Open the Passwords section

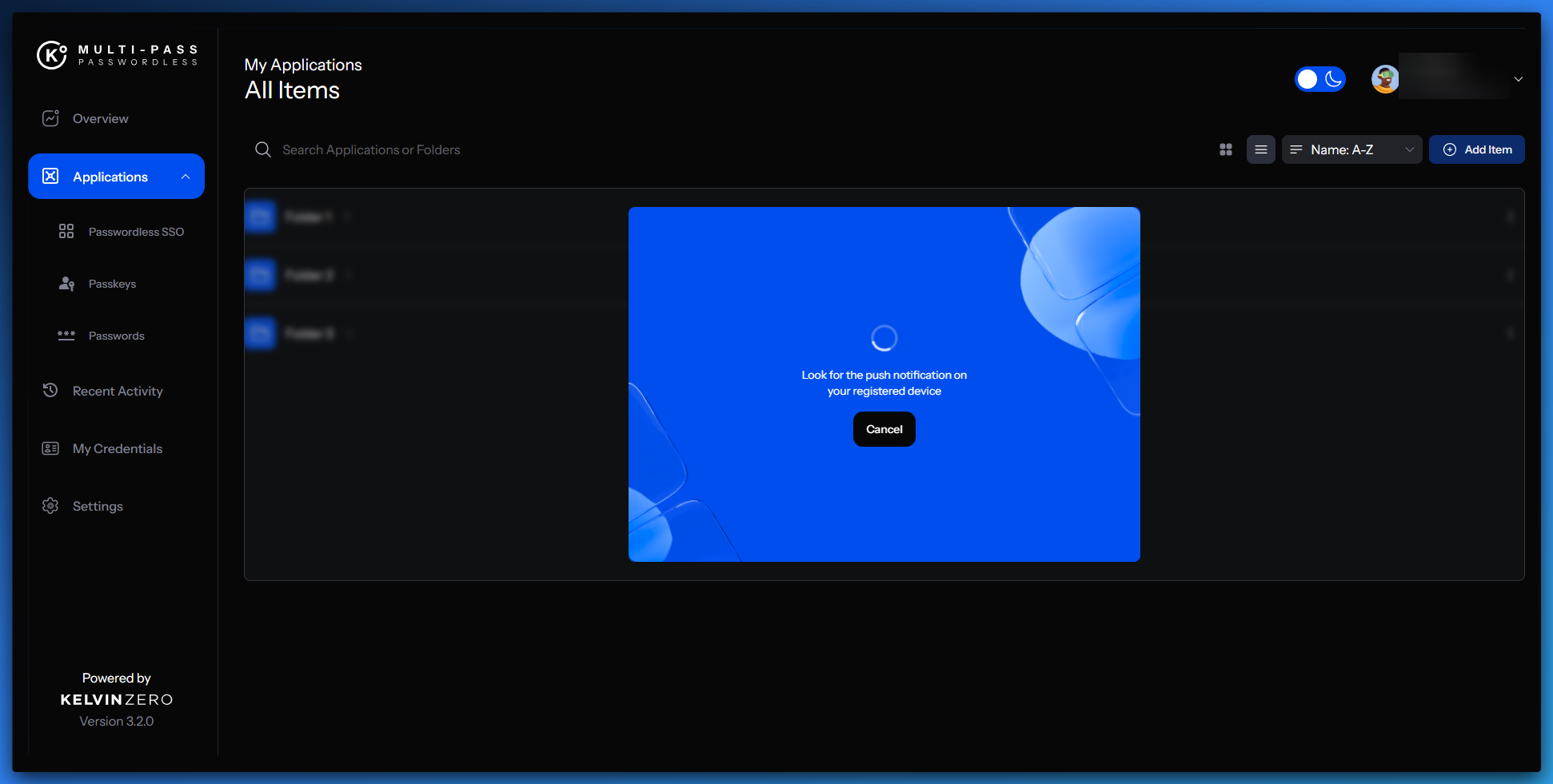(116, 336)
